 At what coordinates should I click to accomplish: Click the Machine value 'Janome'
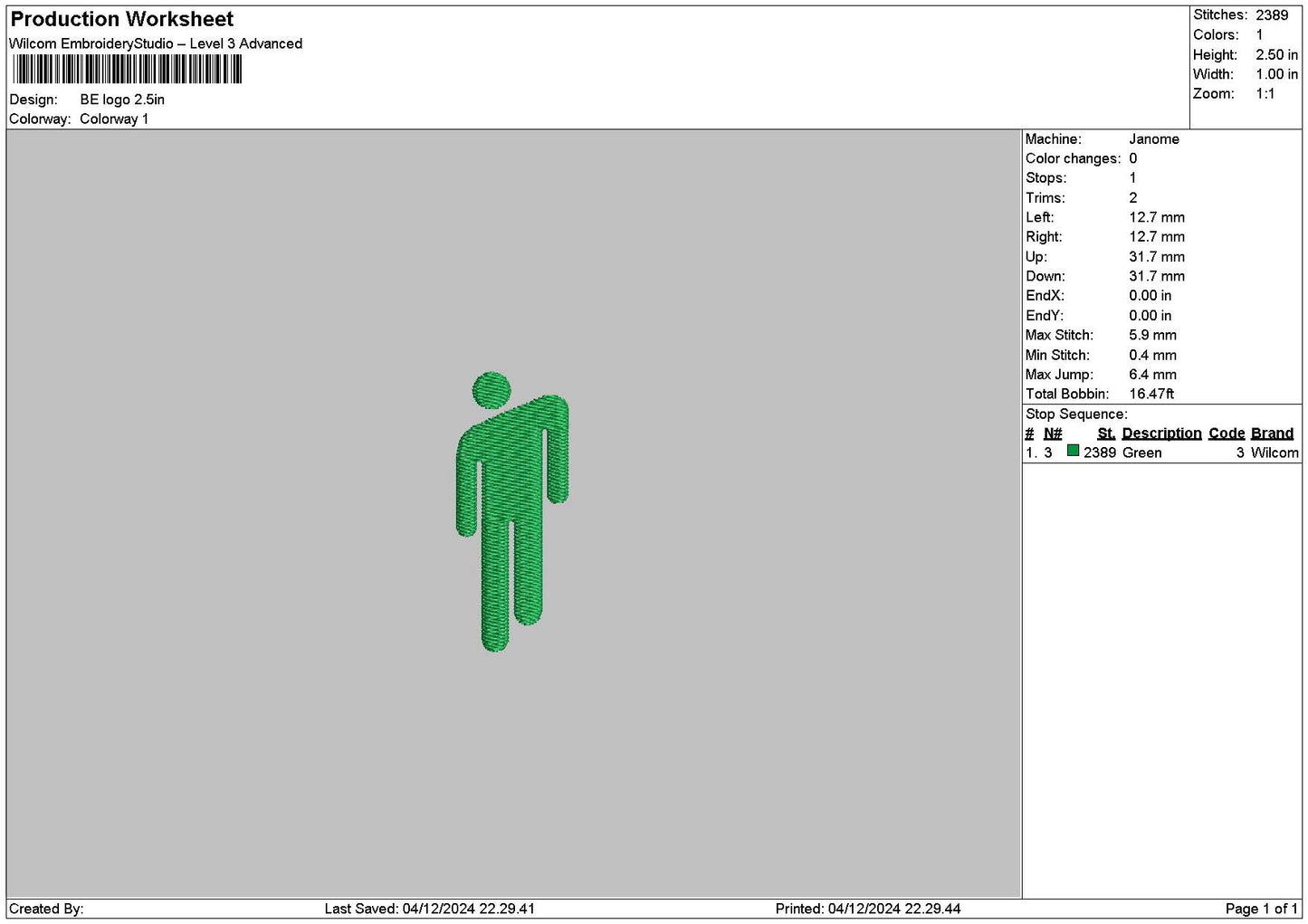[x=1154, y=139]
